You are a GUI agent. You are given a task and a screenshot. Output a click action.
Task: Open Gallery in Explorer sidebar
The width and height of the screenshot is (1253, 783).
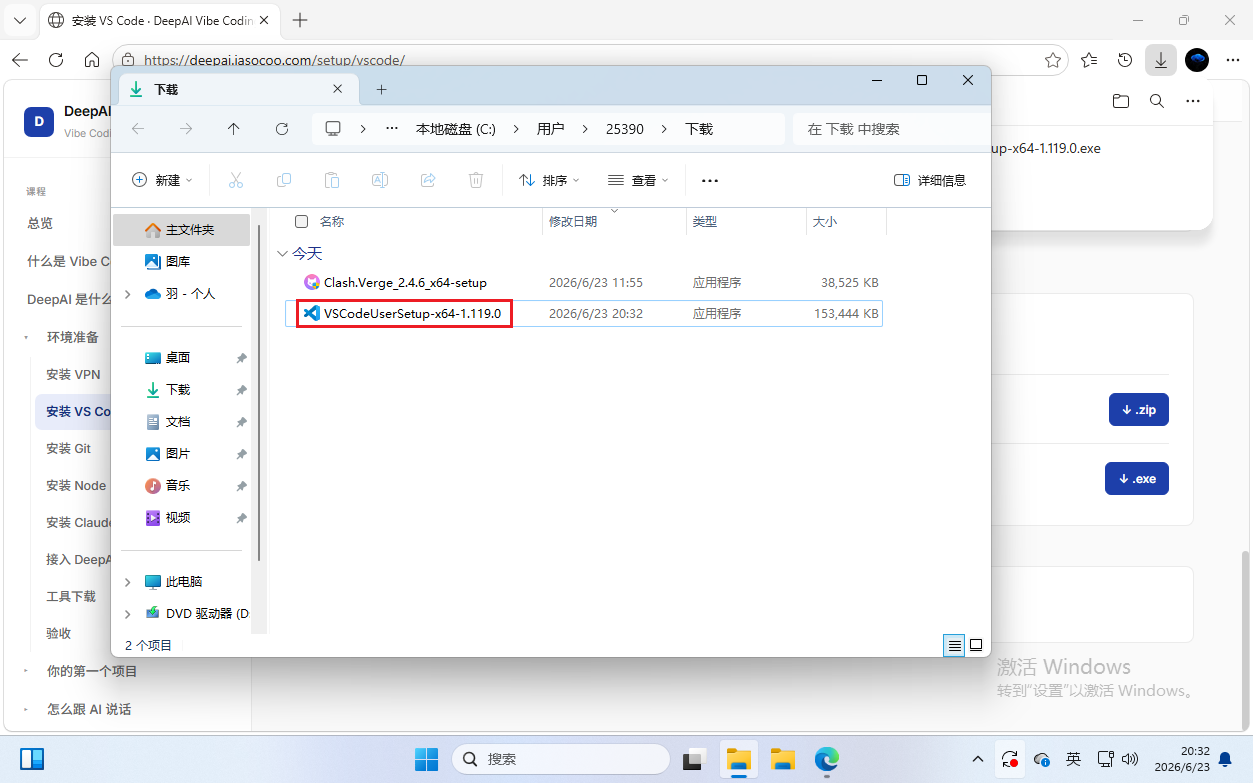tap(181, 261)
